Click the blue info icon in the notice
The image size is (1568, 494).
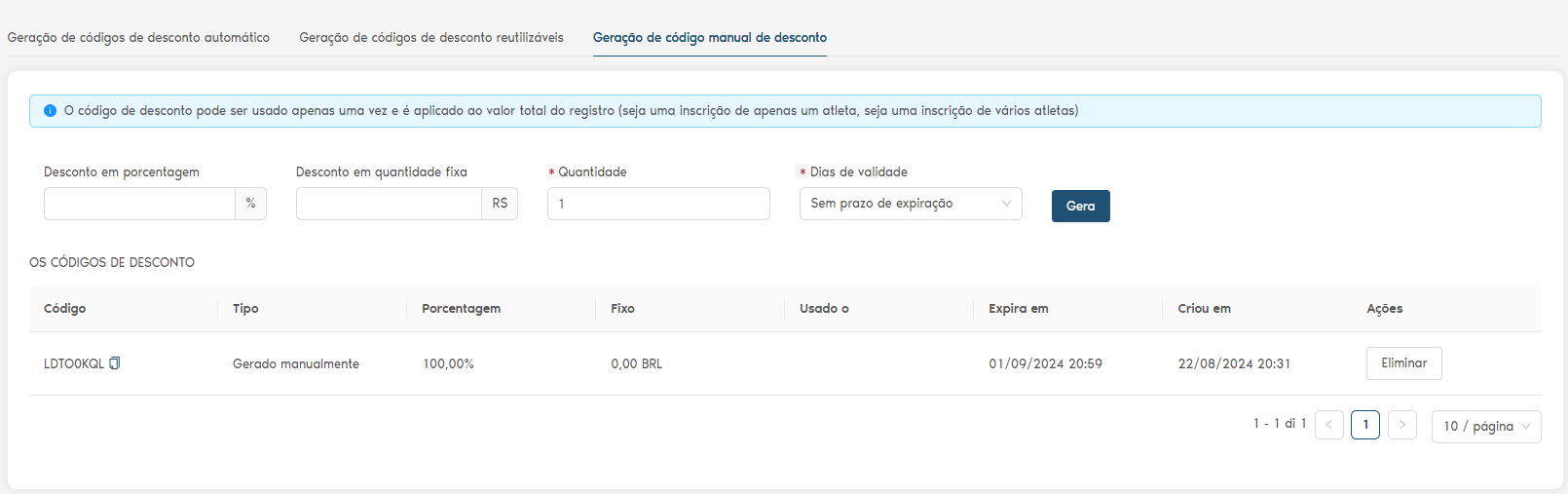tap(51, 111)
